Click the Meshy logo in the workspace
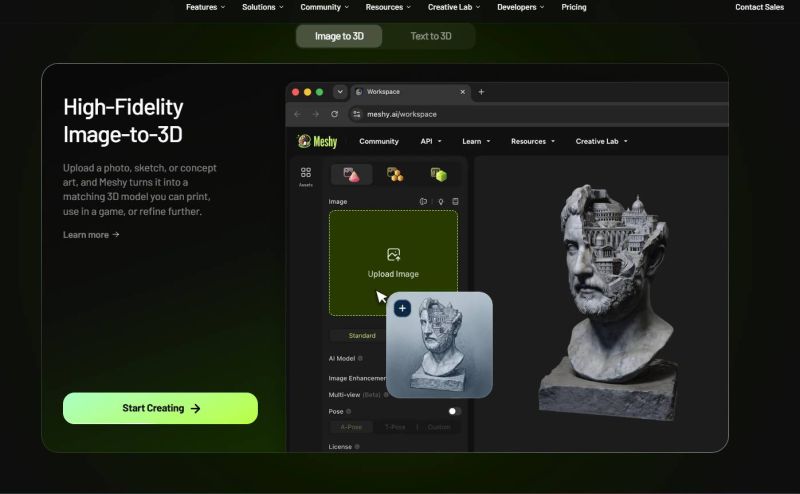The image size is (800, 494). tap(317, 141)
